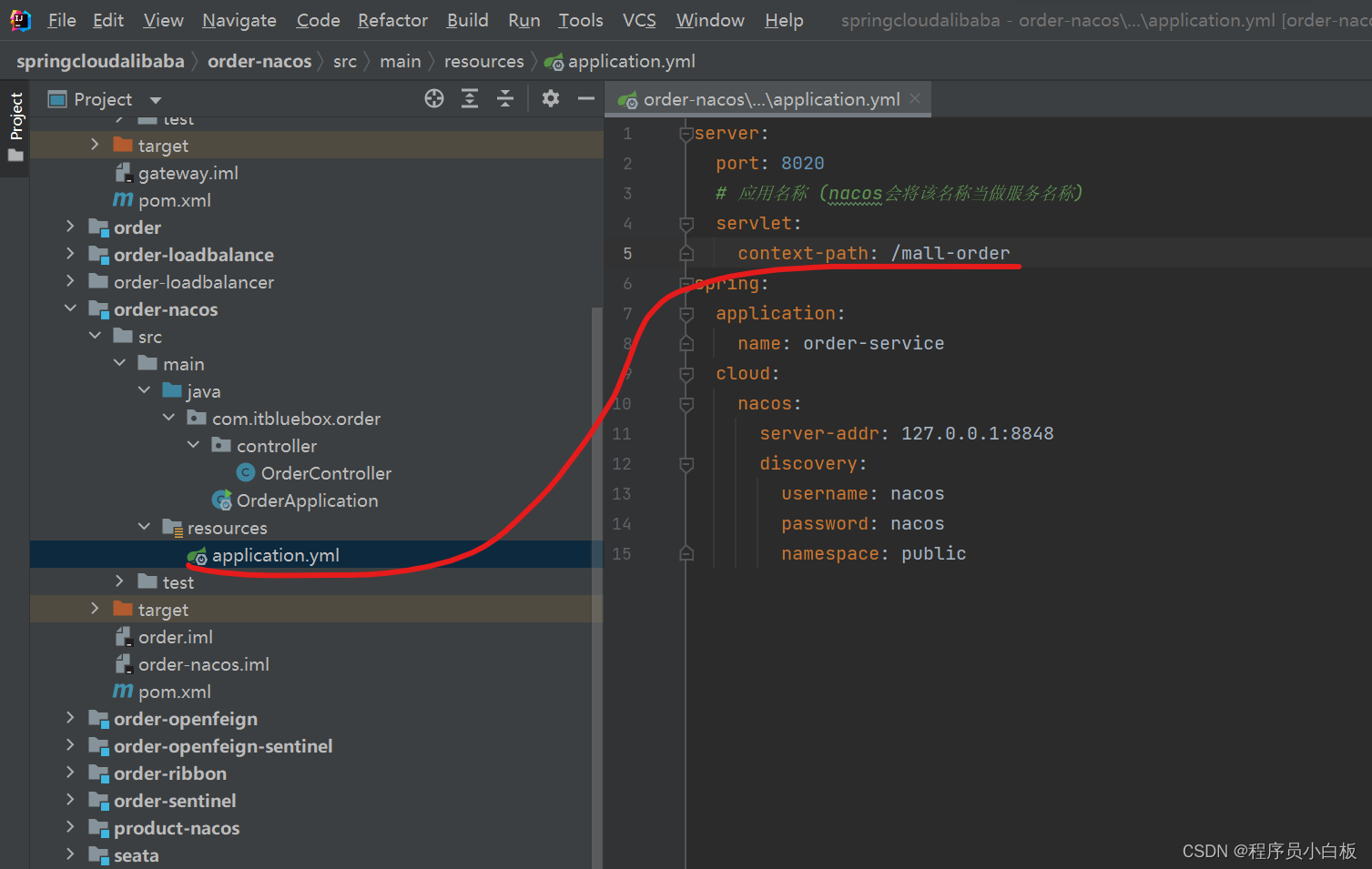Expand the order-openfeign module
This screenshot has height=869, width=1372.
point(70,718)
